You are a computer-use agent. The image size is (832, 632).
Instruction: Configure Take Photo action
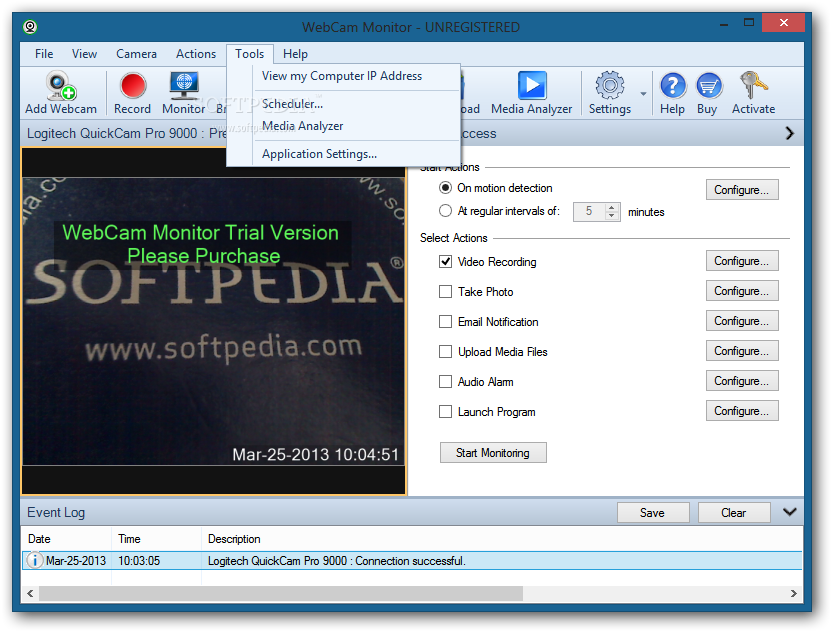(x=742, y=291)
